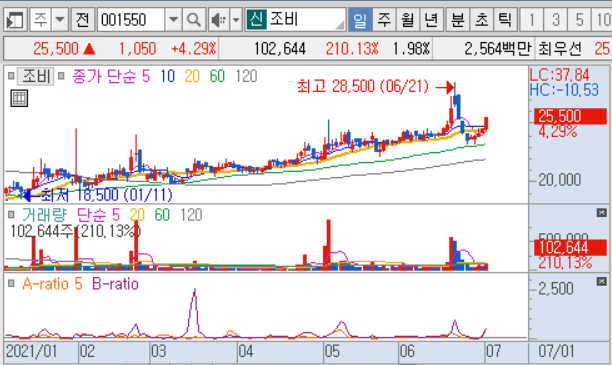Click the A-ratio 5 indicator label
612x365 pixels.
point(52,284)
